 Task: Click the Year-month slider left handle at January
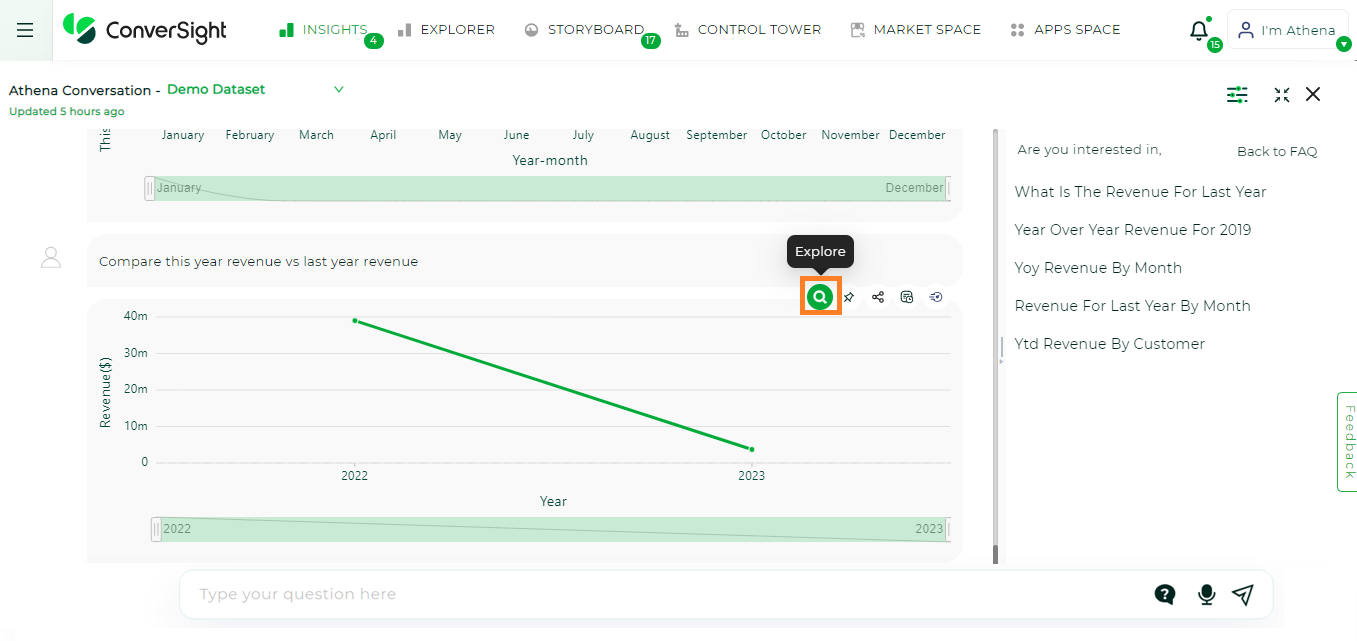tap(150, 188)
